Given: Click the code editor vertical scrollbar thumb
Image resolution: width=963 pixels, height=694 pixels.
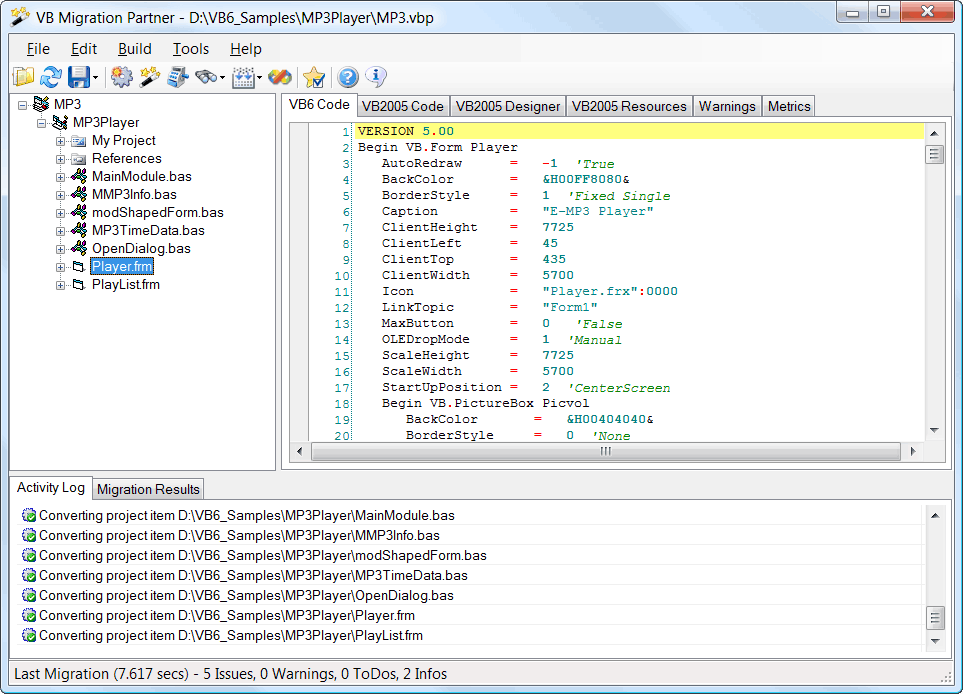Looking at the screenshot, I should pyautogui.click(x=934, y=154).
